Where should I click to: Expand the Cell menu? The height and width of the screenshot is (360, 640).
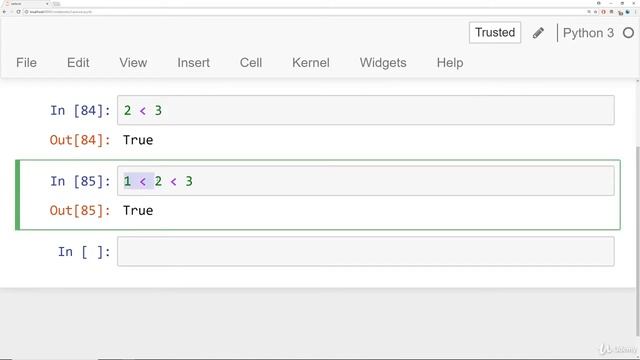point(251,63)
